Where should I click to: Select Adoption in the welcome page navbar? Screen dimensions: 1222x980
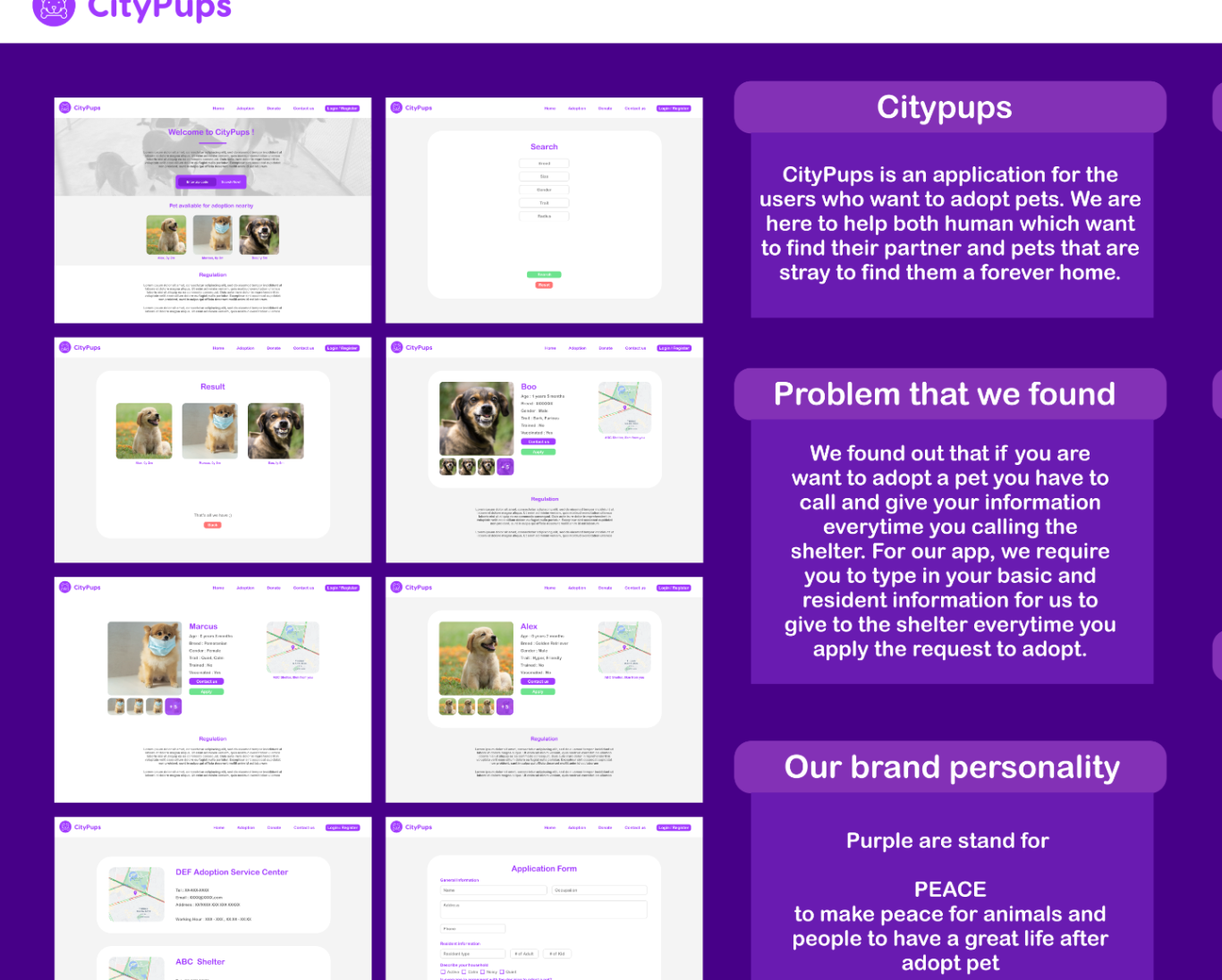pyautogui.click(x=245, y=108)
